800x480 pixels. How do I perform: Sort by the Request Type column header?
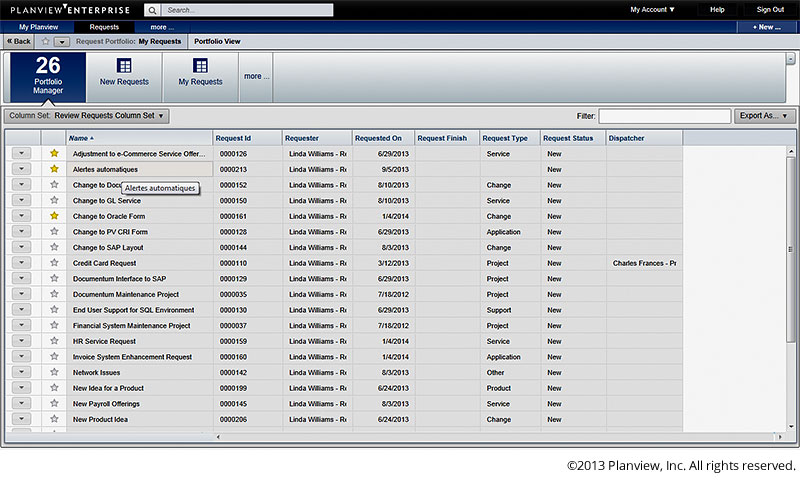pyautogui.click(x=510, y=138)
